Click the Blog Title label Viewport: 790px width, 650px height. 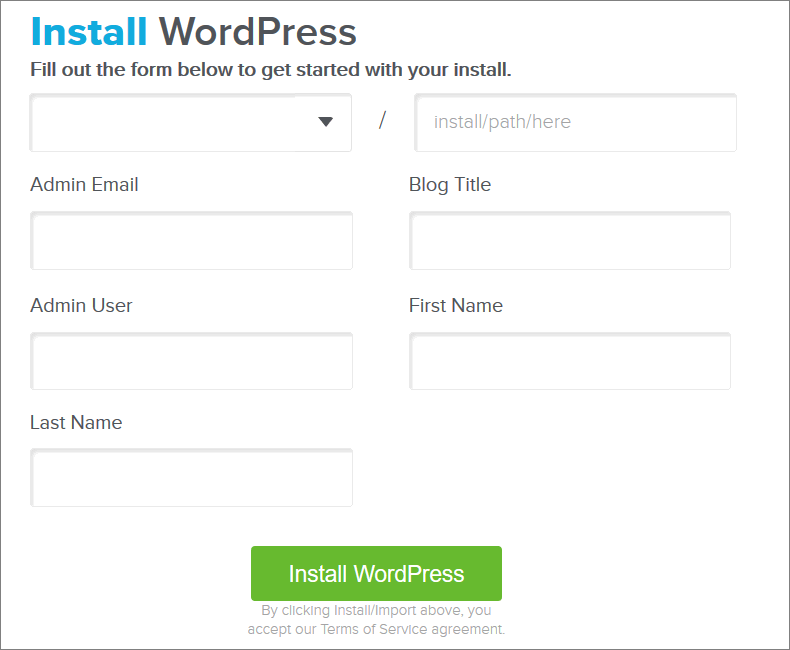coord(450,184)
